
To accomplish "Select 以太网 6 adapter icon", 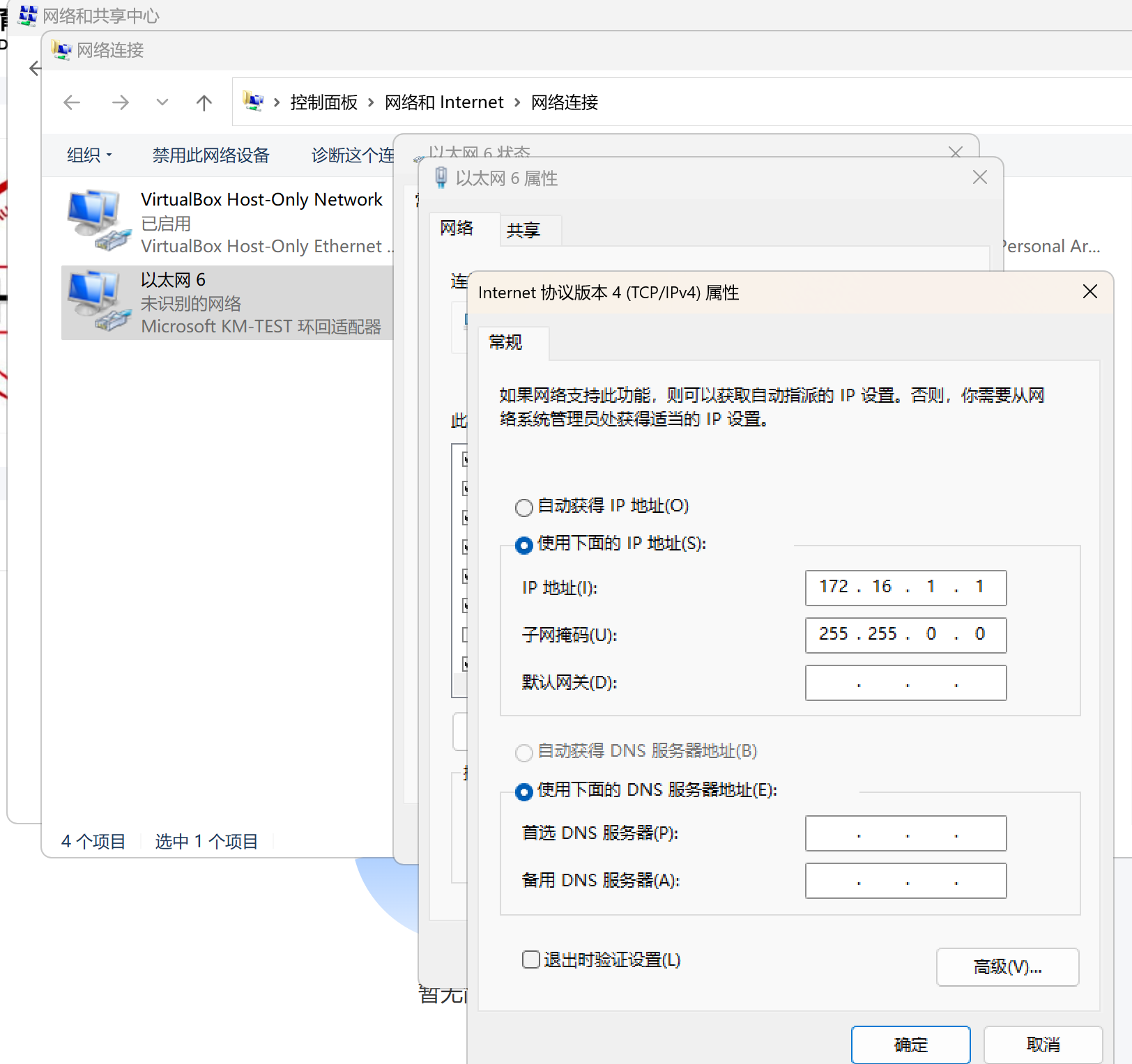I will (x=99, y=301).
